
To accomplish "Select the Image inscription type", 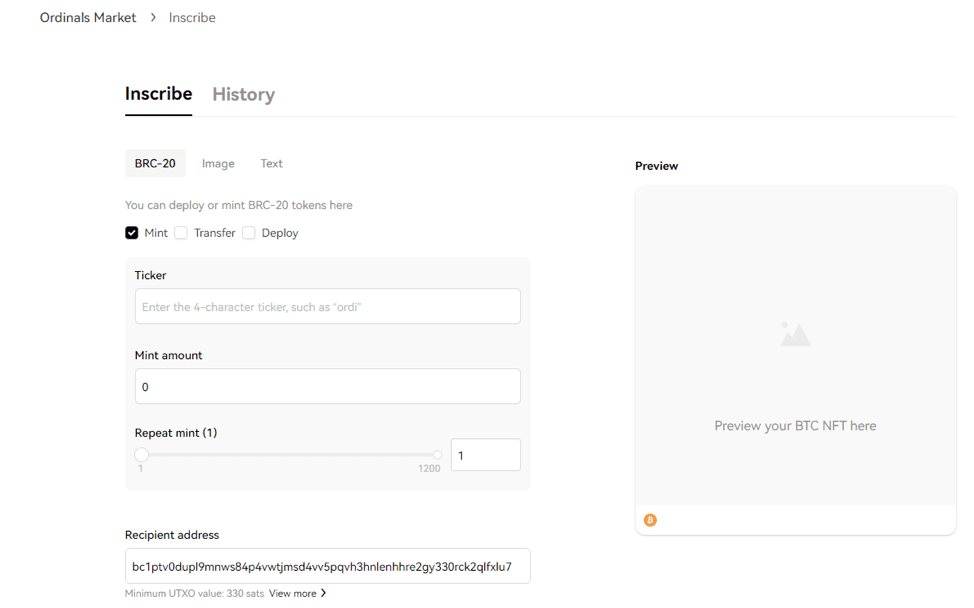I will click(x=218, y=163).
